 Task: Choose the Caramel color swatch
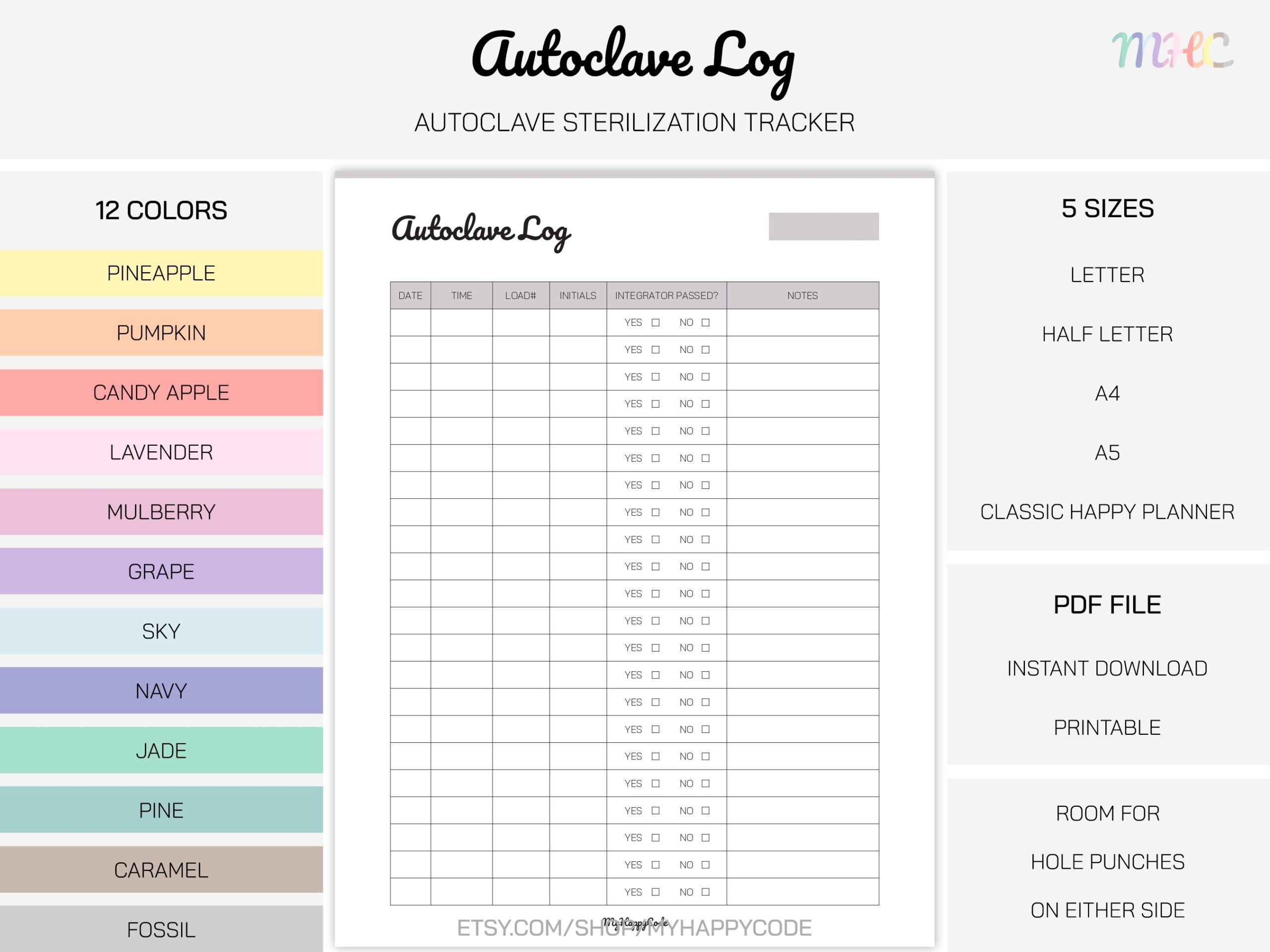tap(161, 869)
